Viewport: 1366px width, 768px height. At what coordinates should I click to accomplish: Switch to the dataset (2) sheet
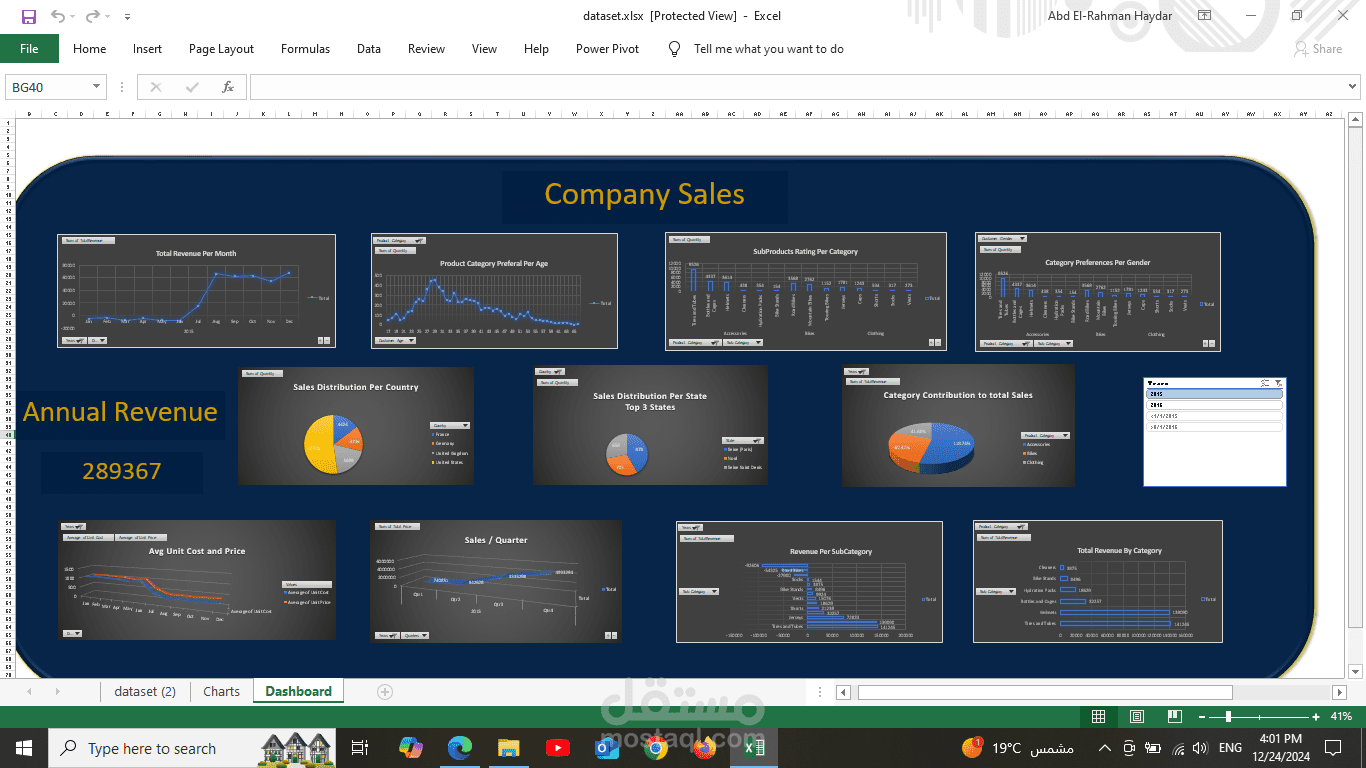pyautogui.click(x=145, y=691)
